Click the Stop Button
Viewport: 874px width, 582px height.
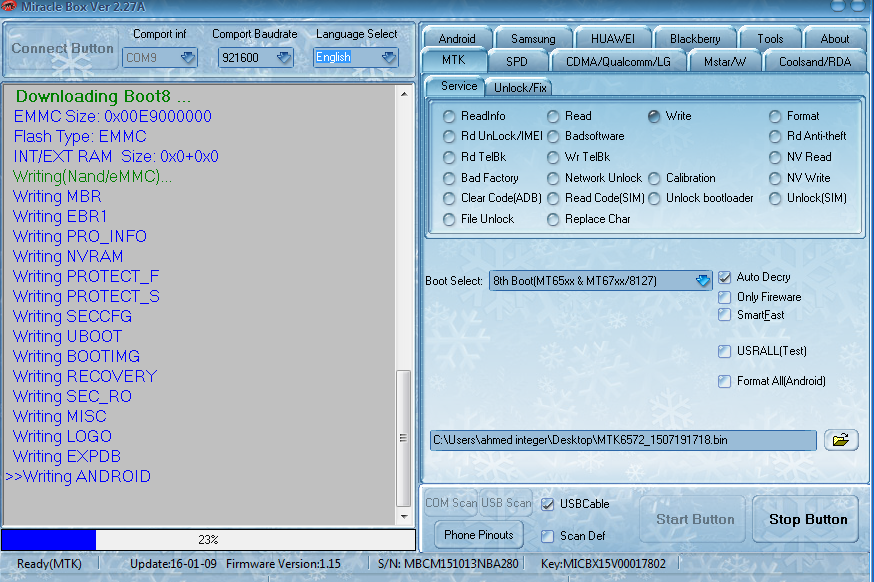808,520
